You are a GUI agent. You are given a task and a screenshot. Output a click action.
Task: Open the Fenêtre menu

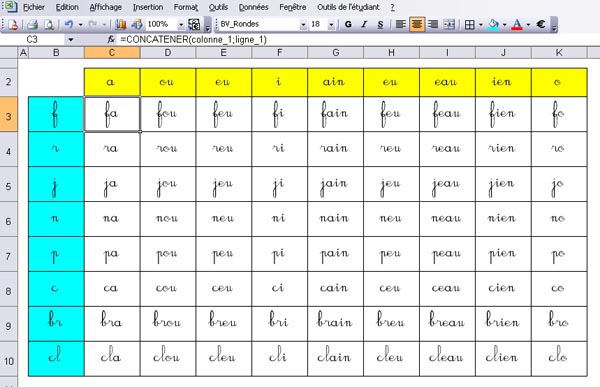[293, 7]
